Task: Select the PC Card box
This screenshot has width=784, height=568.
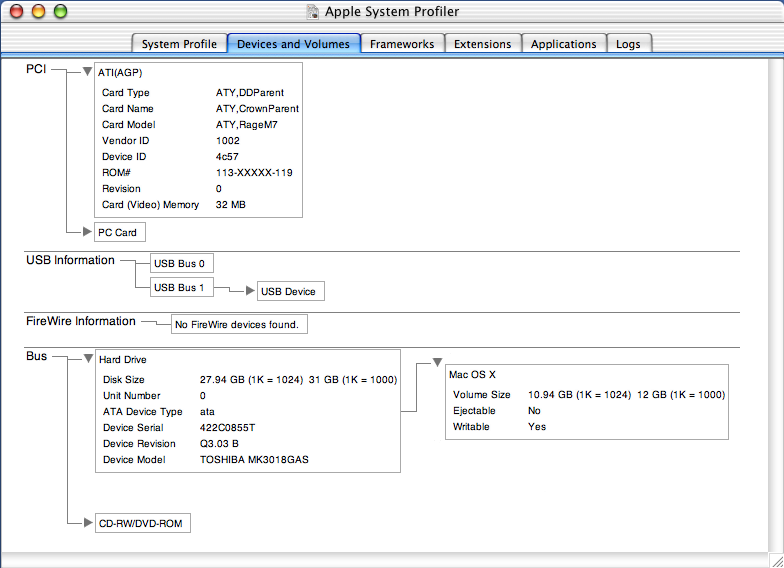Action: click(x=120, y=232)
